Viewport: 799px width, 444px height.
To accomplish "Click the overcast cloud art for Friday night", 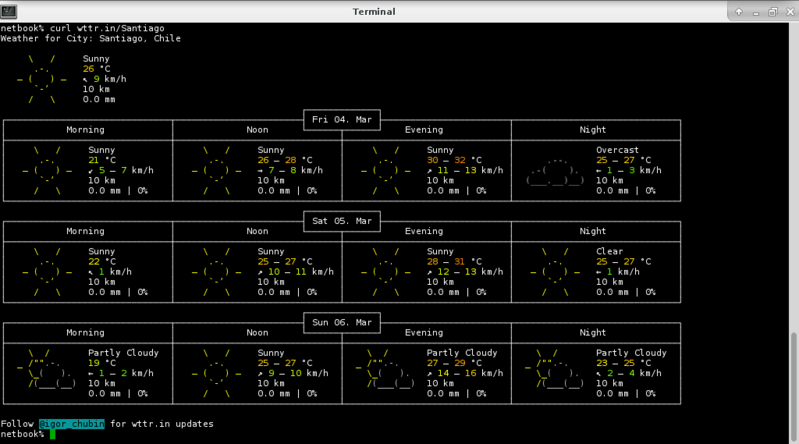I will pos(555,172).
